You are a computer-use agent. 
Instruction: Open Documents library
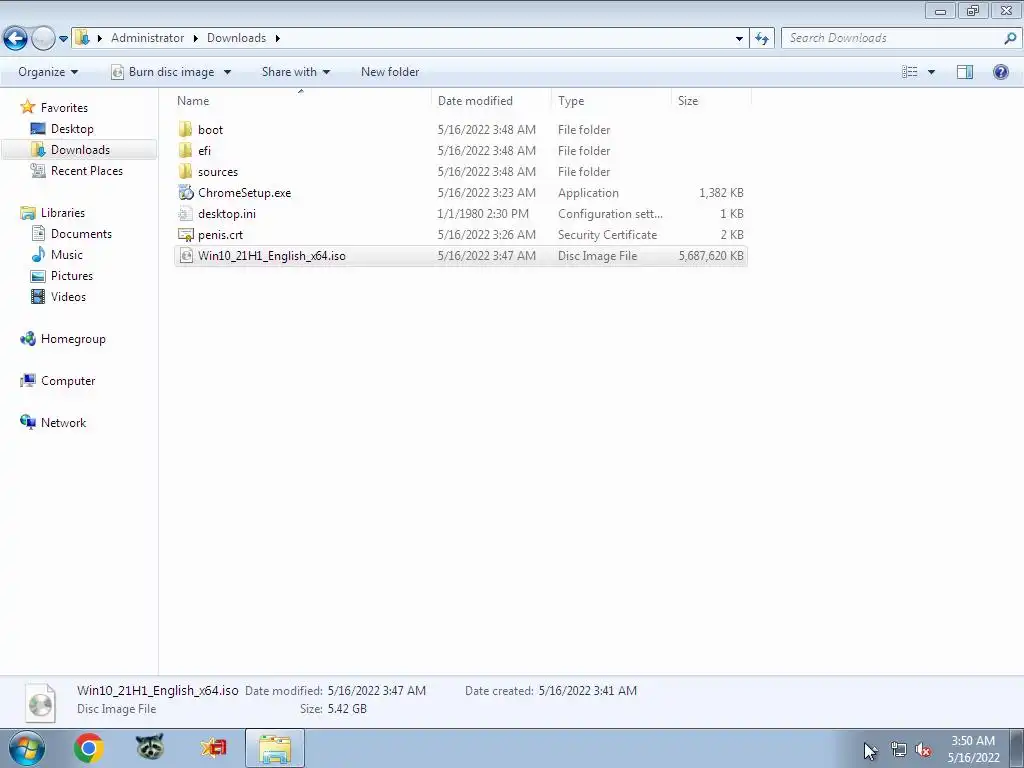tap(81, 234)
